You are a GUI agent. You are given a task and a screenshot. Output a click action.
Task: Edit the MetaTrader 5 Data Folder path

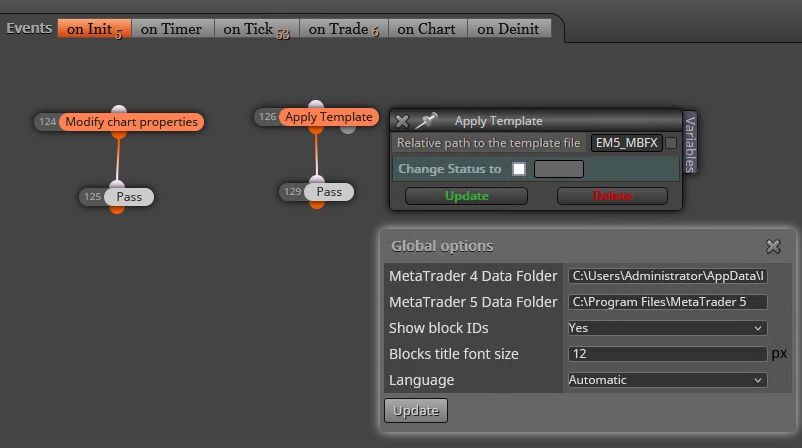667,302
